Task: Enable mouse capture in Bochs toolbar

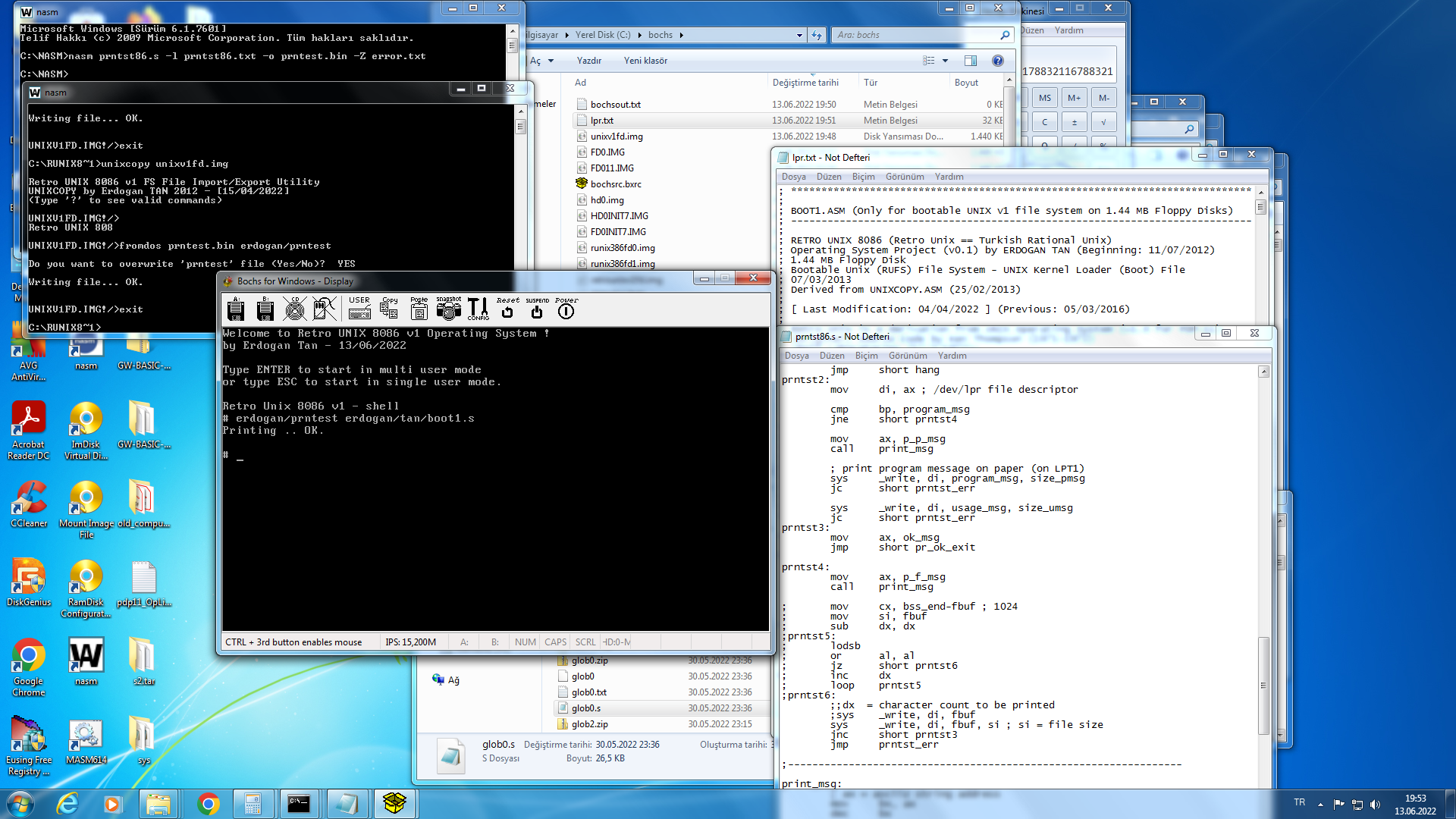Action: pos(324,309)
